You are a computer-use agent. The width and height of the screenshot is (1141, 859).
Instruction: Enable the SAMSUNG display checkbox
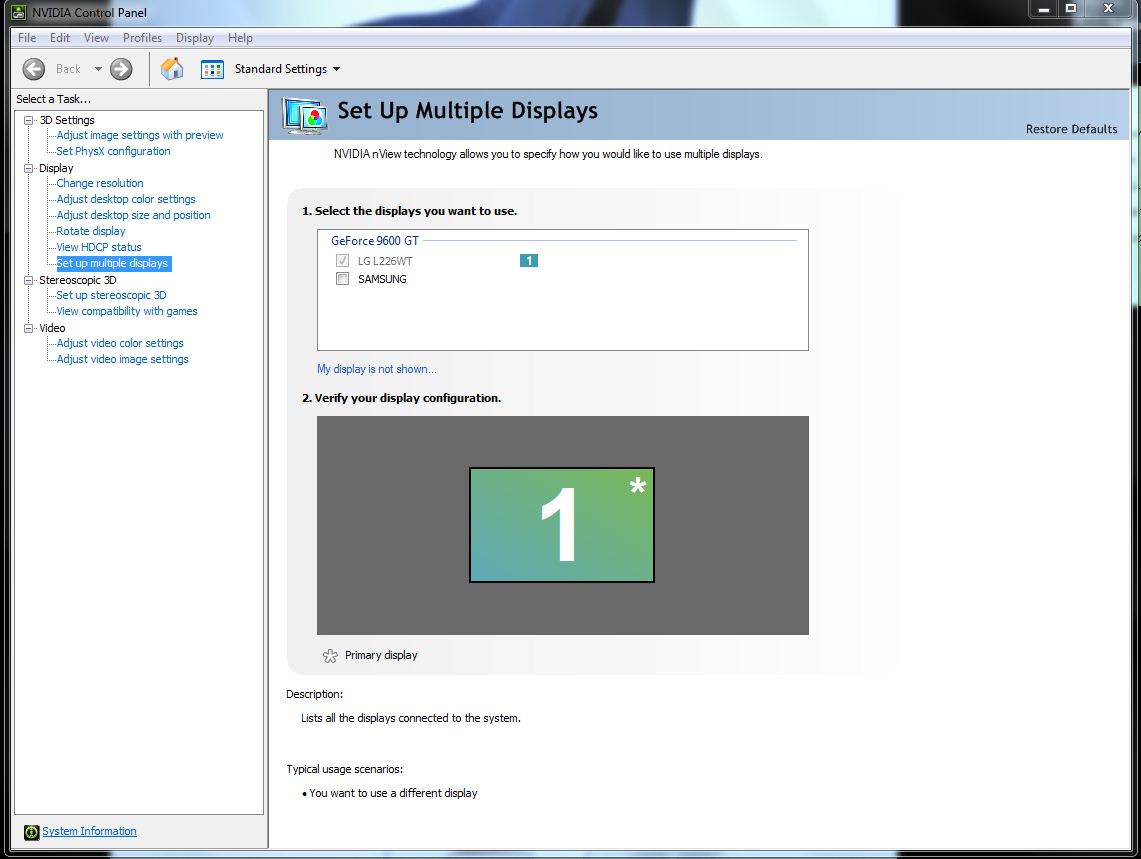pyautogui.click(x=342, y=279)
